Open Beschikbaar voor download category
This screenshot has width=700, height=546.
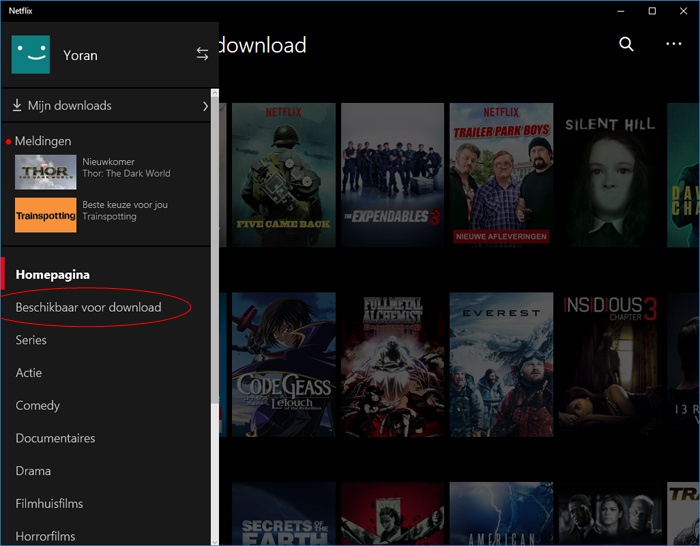[x=88, y=307]
